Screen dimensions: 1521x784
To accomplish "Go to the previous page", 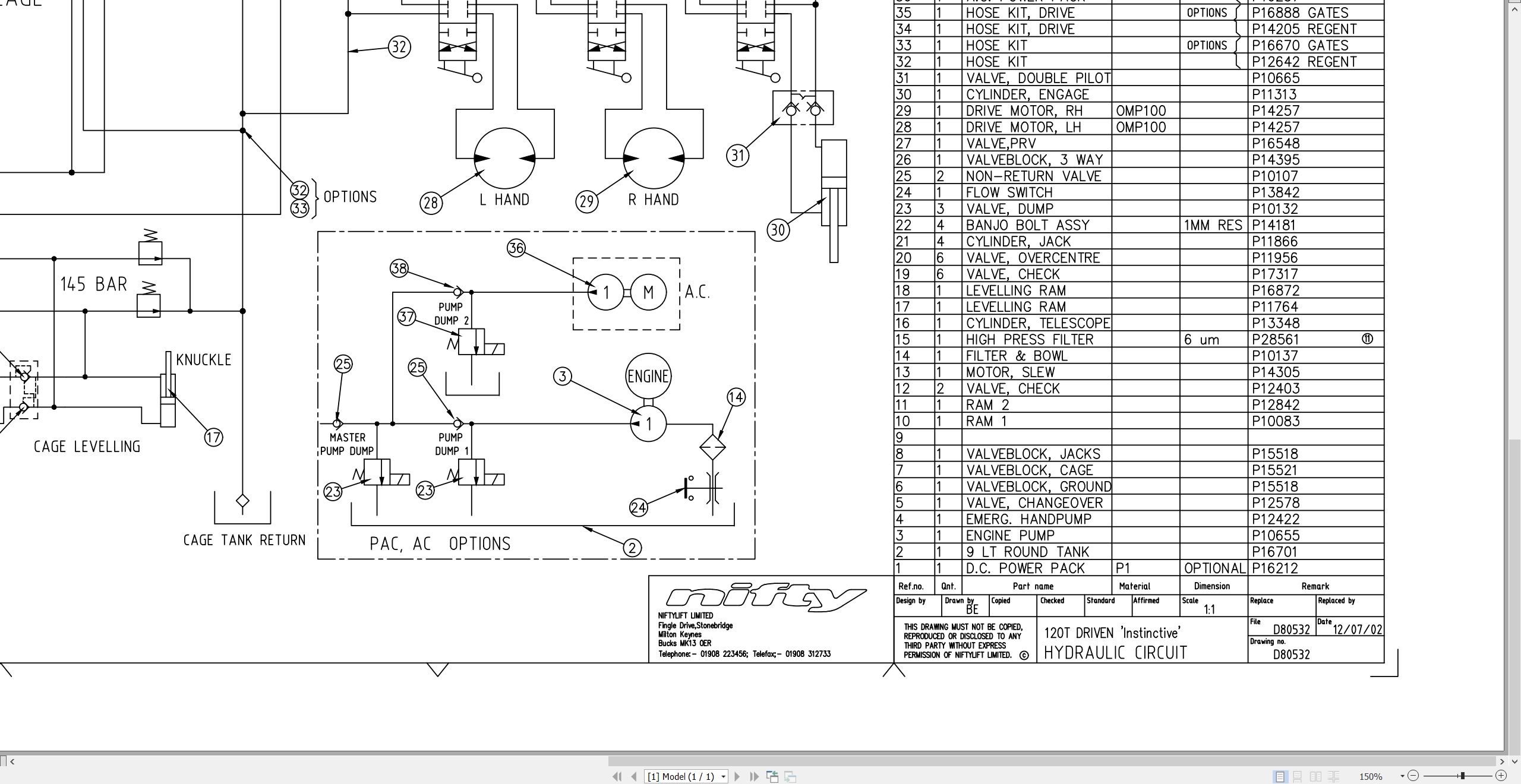I will pyautogui.click(x=634, y=776).
